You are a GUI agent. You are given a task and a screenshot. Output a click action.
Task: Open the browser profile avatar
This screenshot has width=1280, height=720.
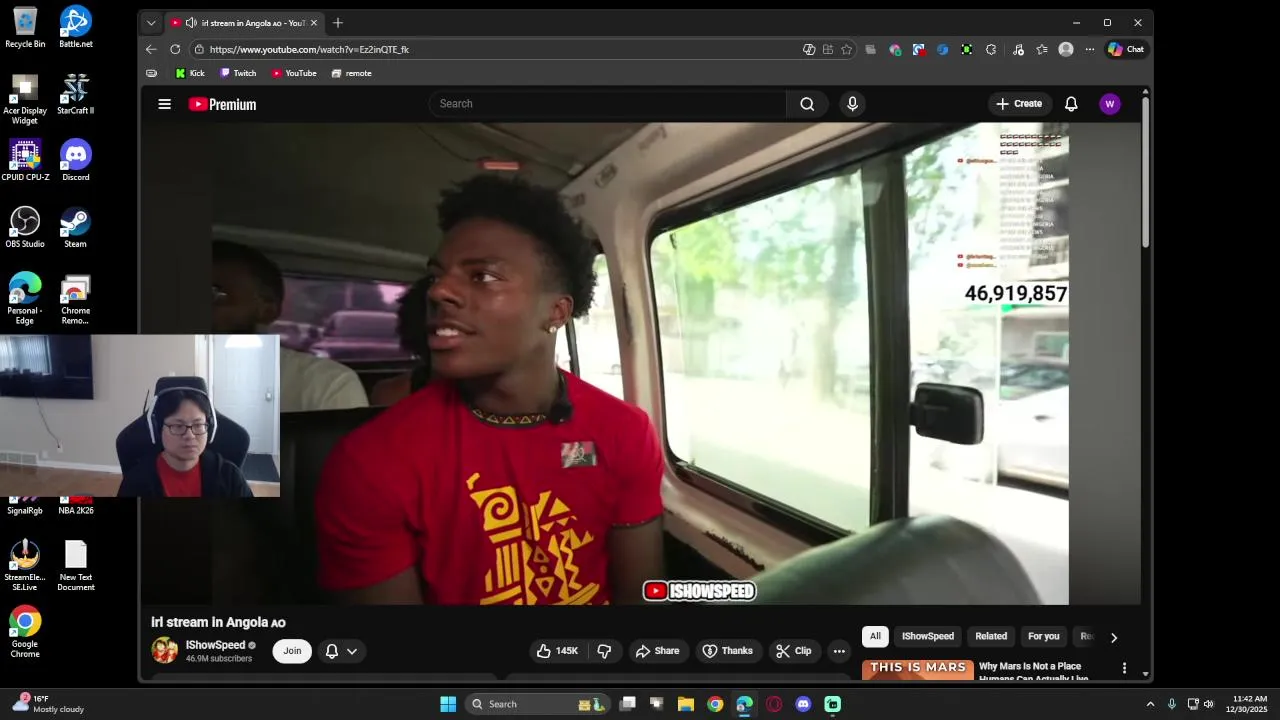coord(1066,49)
